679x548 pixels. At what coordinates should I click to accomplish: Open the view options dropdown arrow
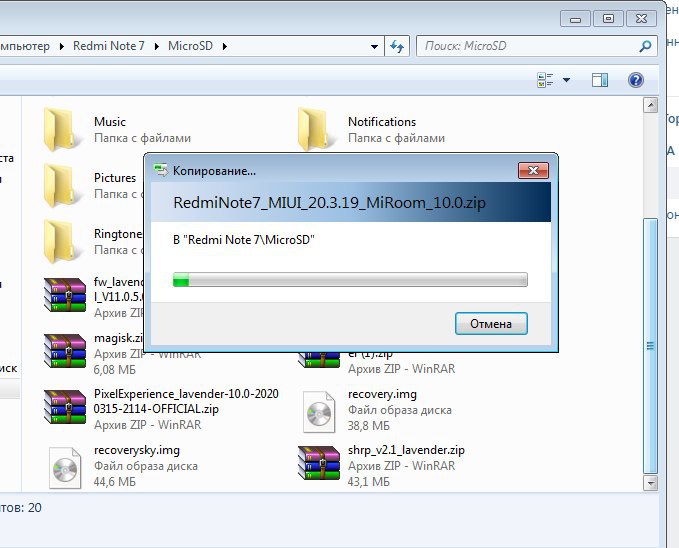566,80
